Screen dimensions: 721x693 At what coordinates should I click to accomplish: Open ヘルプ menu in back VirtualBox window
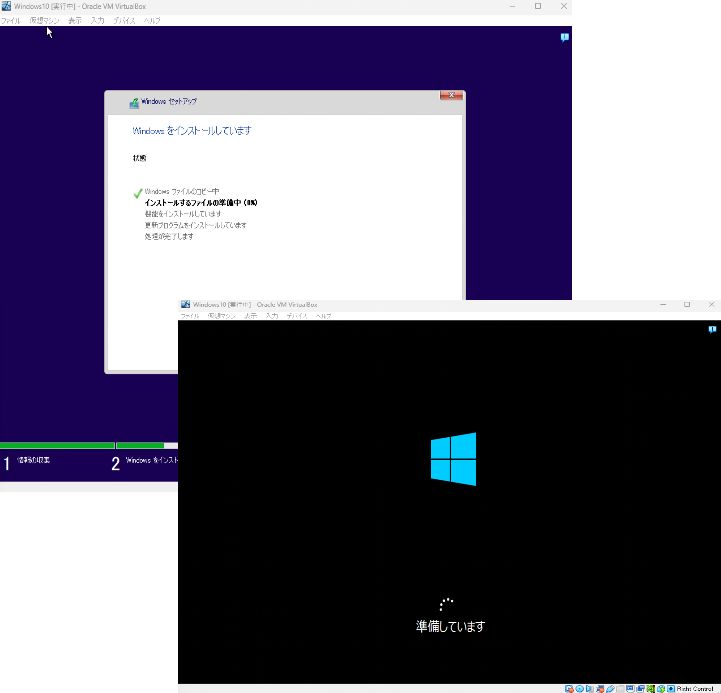point(152,21)
